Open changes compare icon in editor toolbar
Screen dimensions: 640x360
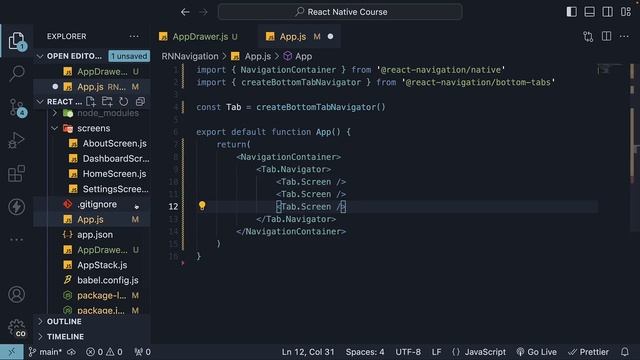588,36
